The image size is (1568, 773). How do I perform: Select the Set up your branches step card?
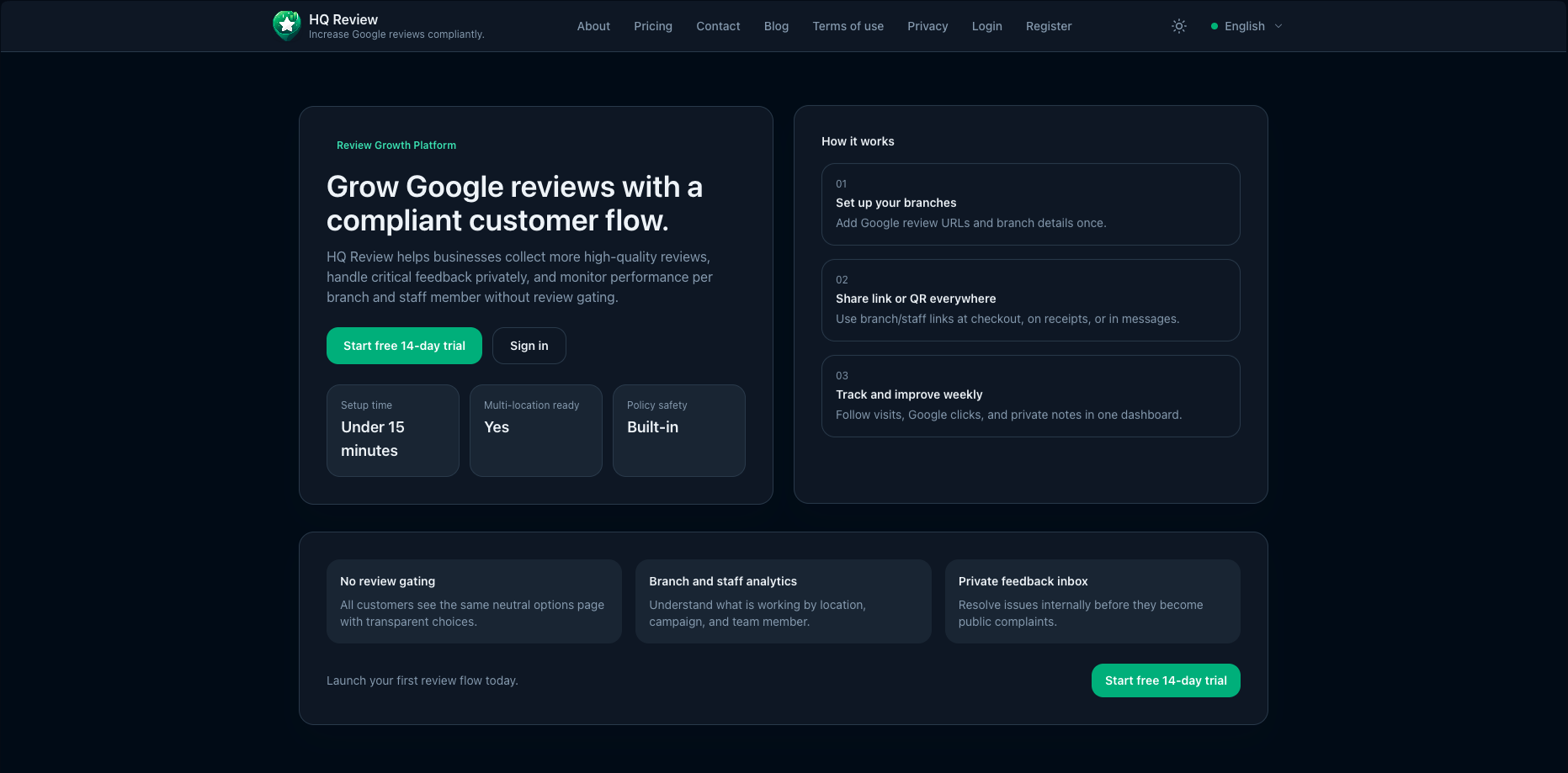point(1031,204)
